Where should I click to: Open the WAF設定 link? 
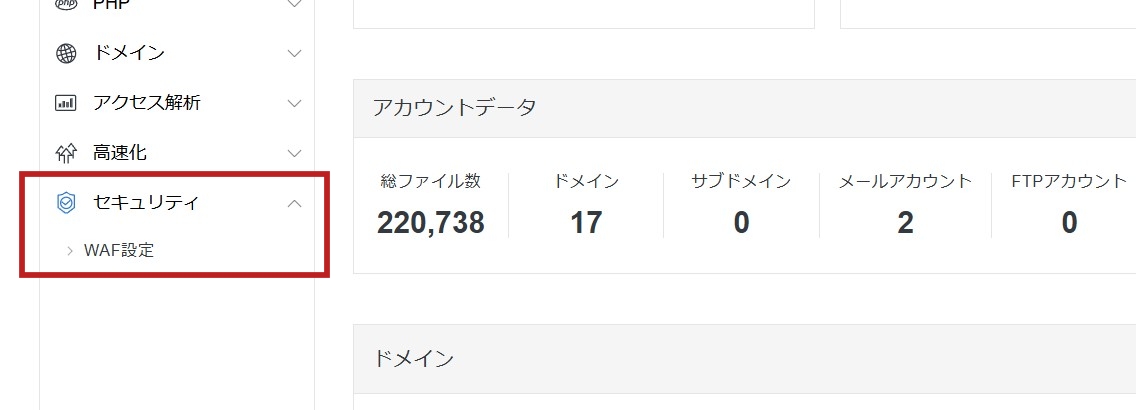[119, 251]
